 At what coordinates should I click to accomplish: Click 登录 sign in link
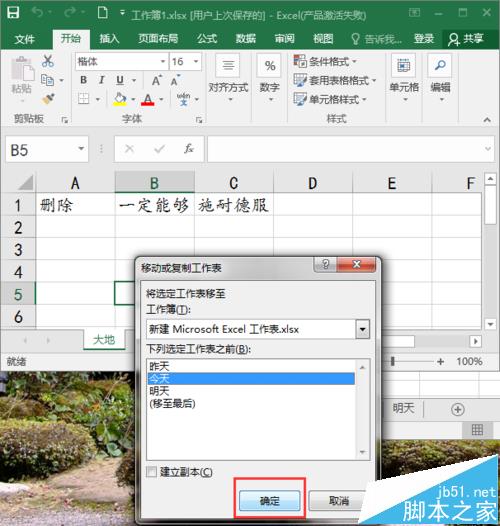coord(424,39)
